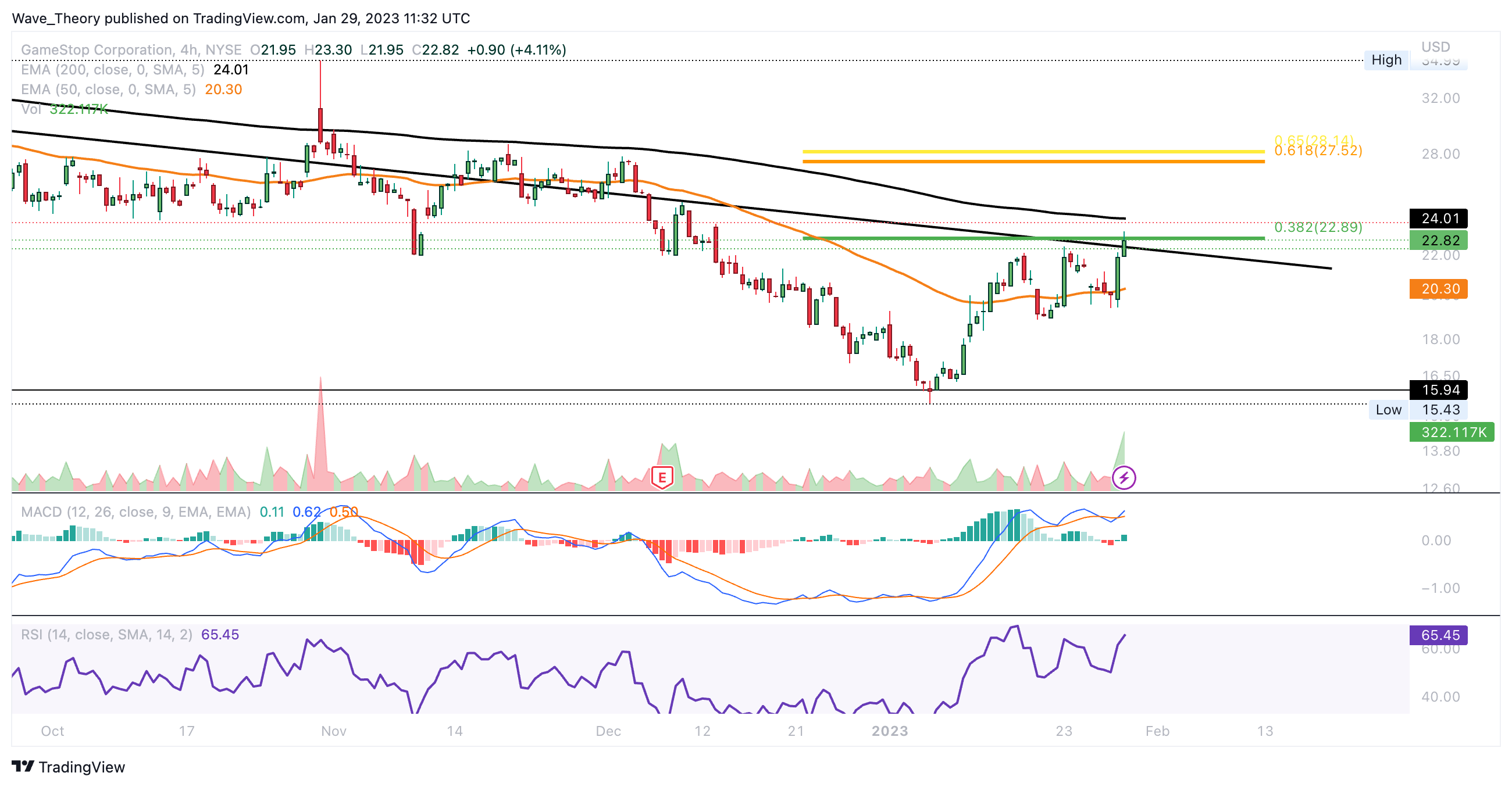
Task: Click the purple 65.45 RSI value label
Action: (x=1438, y=635)
